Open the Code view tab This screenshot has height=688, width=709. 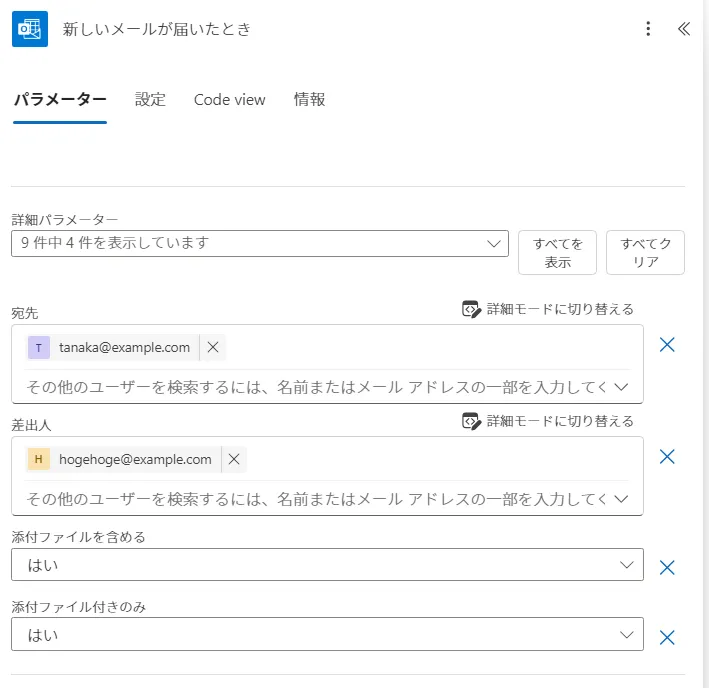point(230,100)
